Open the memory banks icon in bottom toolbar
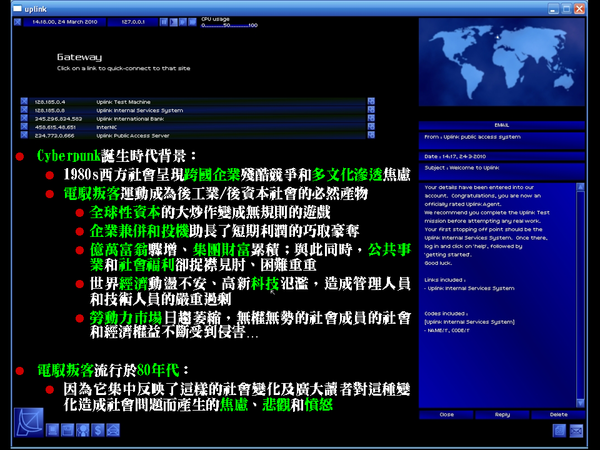Screen dimensions: 600x450 pyautogui.click(x=68, y=430)
